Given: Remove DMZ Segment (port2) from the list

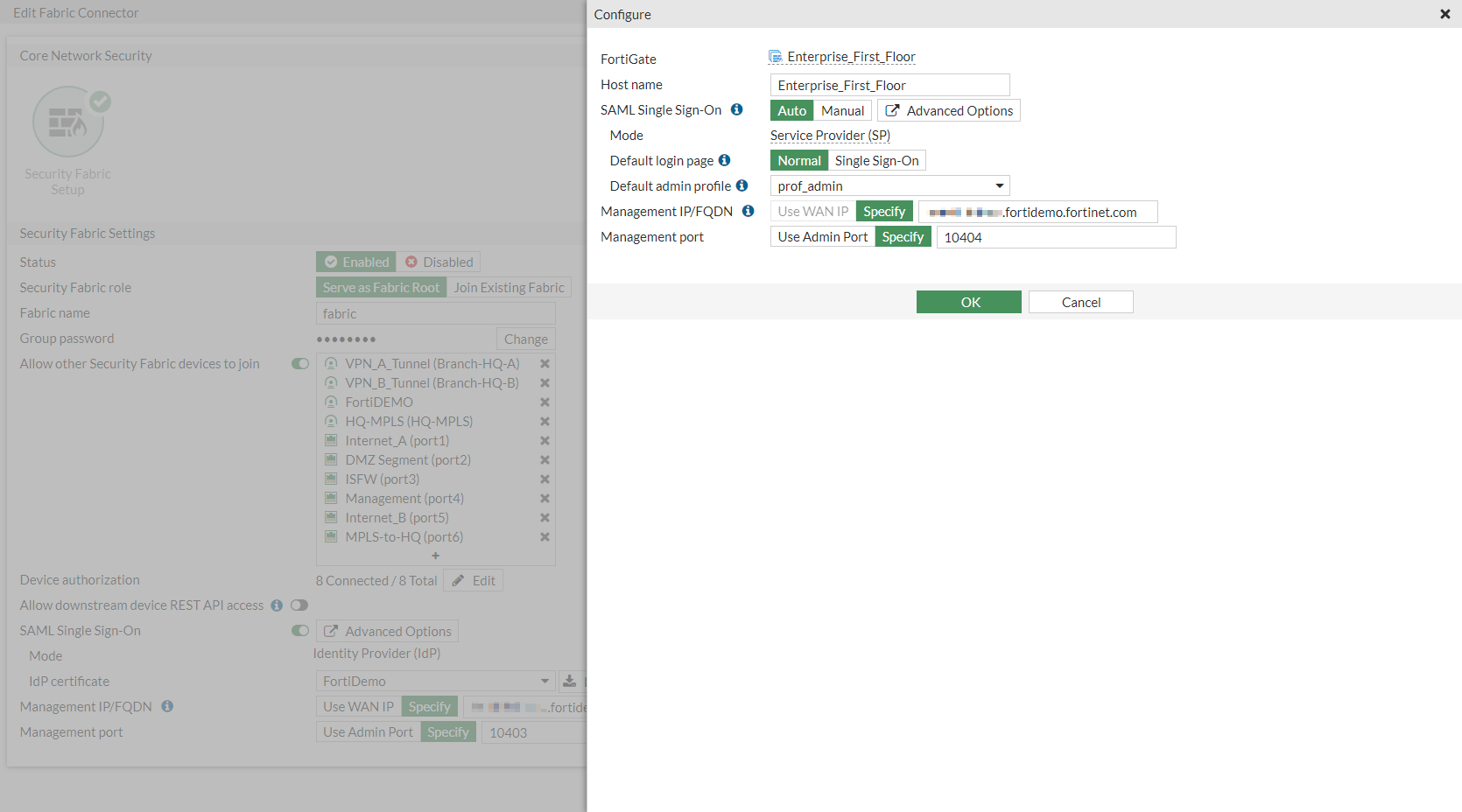Looking at the screenshot, I should pos(545,460).
